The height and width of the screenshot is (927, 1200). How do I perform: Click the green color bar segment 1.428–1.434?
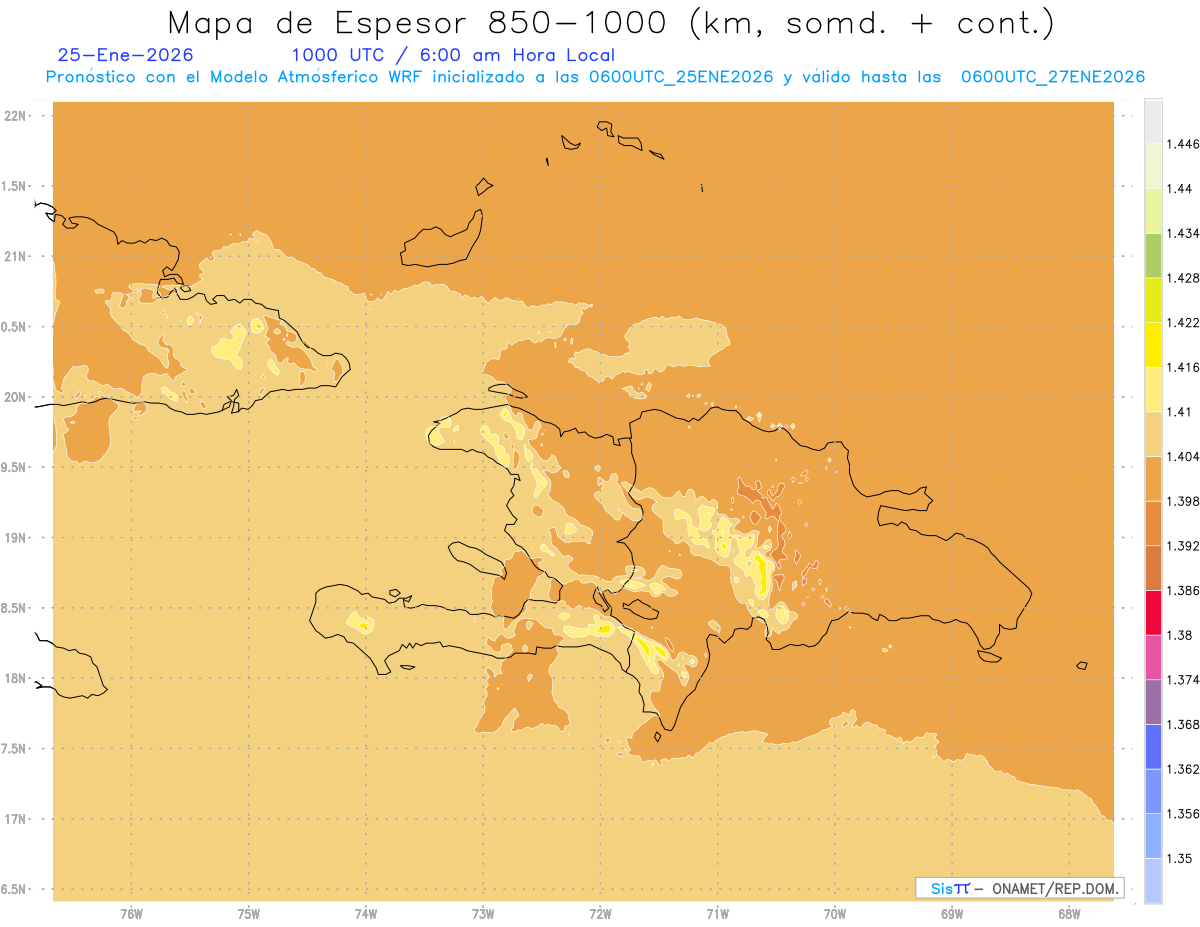point(1153,255)
